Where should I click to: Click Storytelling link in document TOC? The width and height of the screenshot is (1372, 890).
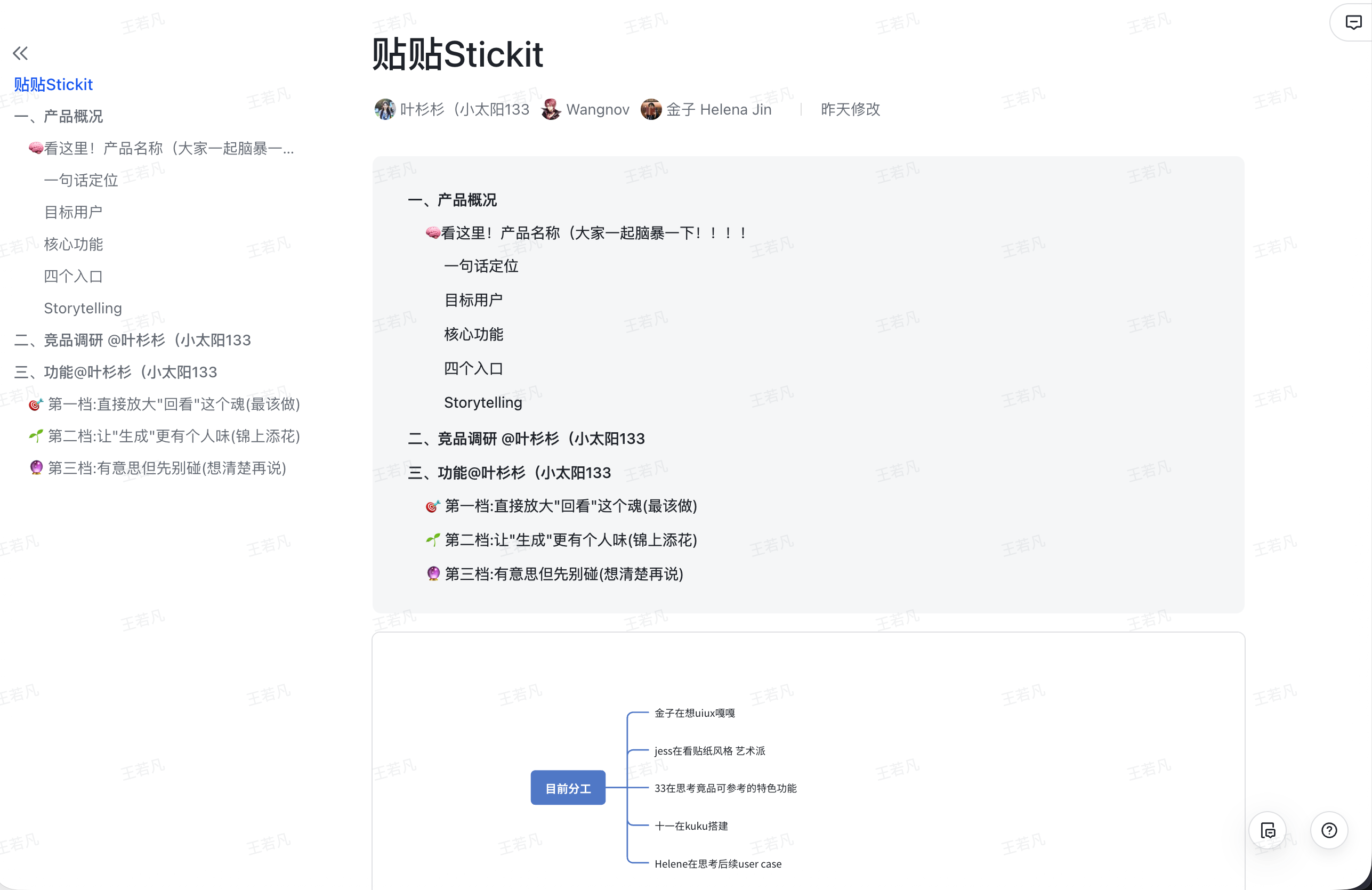click(483, 402)
